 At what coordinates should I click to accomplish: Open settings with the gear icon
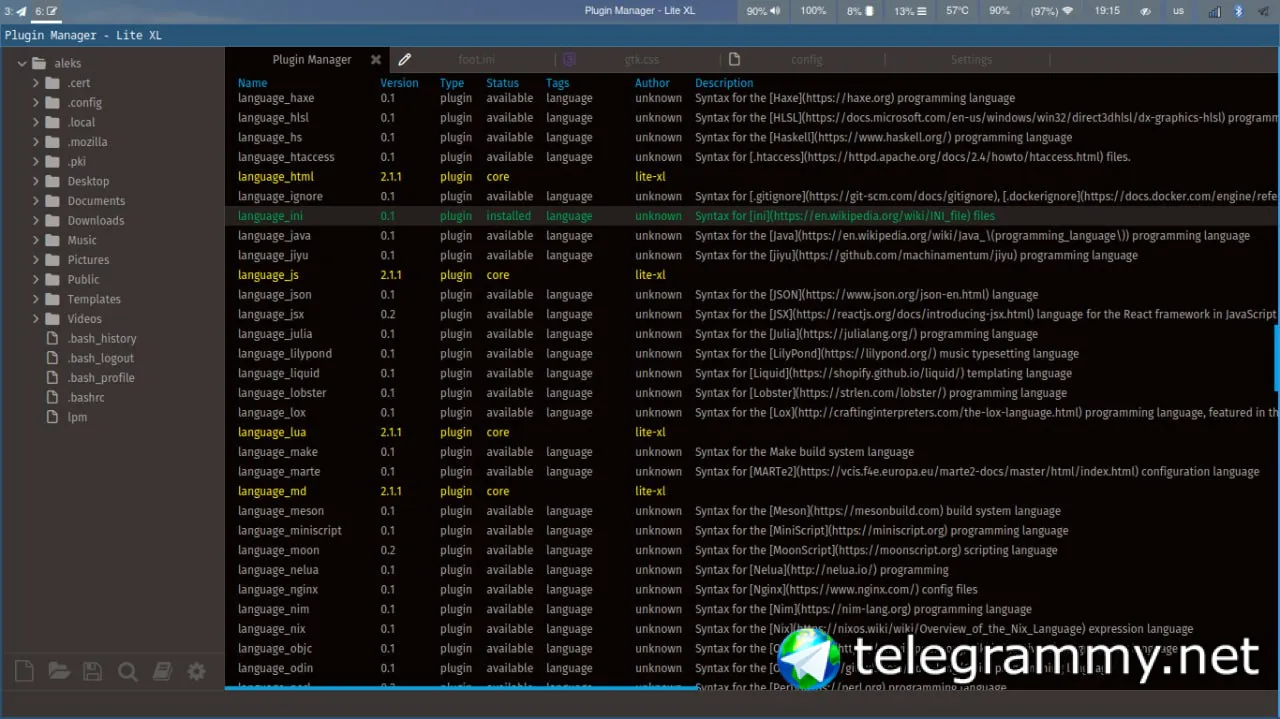tap(196, 672)
